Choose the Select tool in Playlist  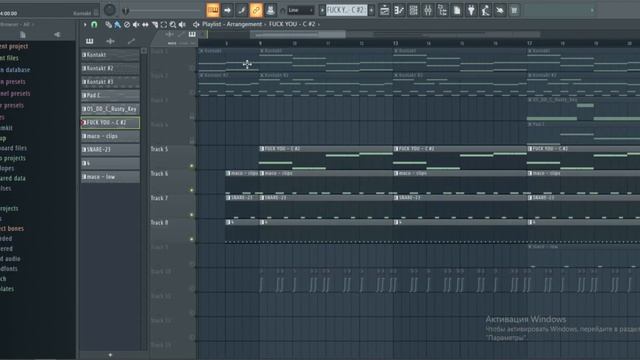point(164,24)
